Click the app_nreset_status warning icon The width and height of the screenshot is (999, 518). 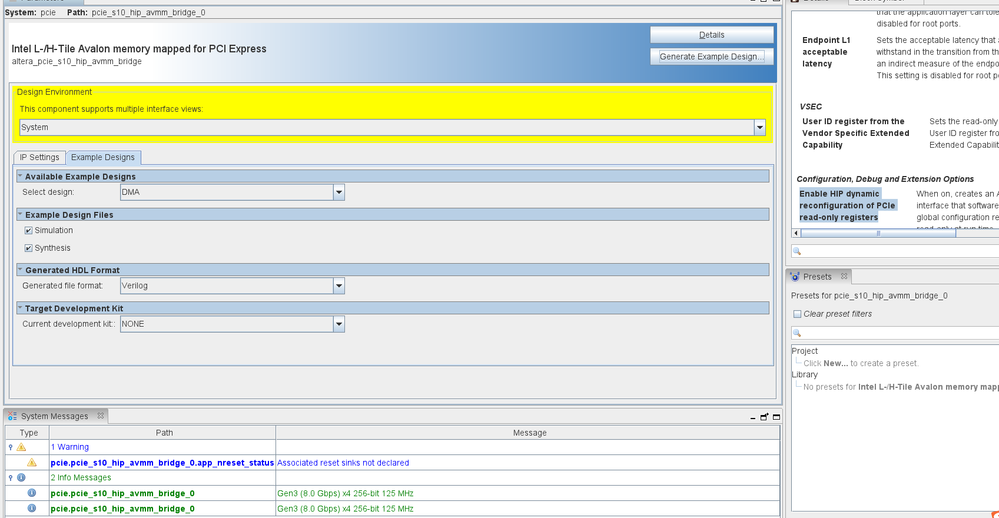(32, 463)
